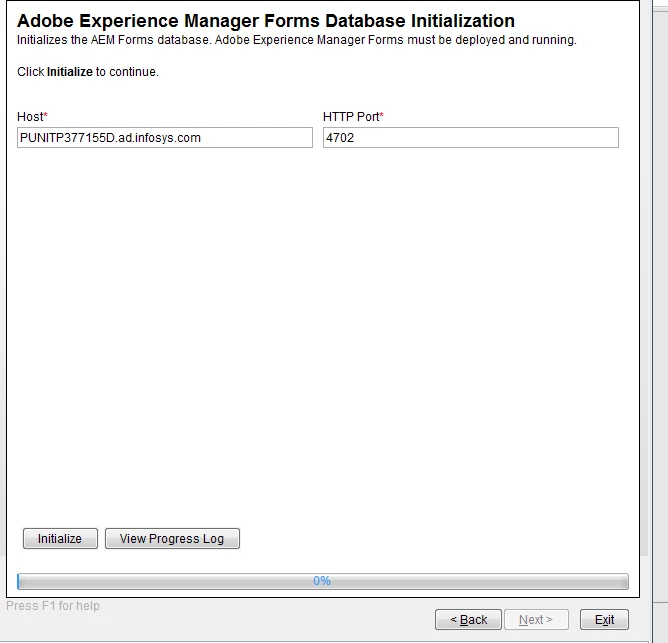This screenshot has height=643, width=668.
Task: Click the HTTP Port label
Action: point(353,117)
